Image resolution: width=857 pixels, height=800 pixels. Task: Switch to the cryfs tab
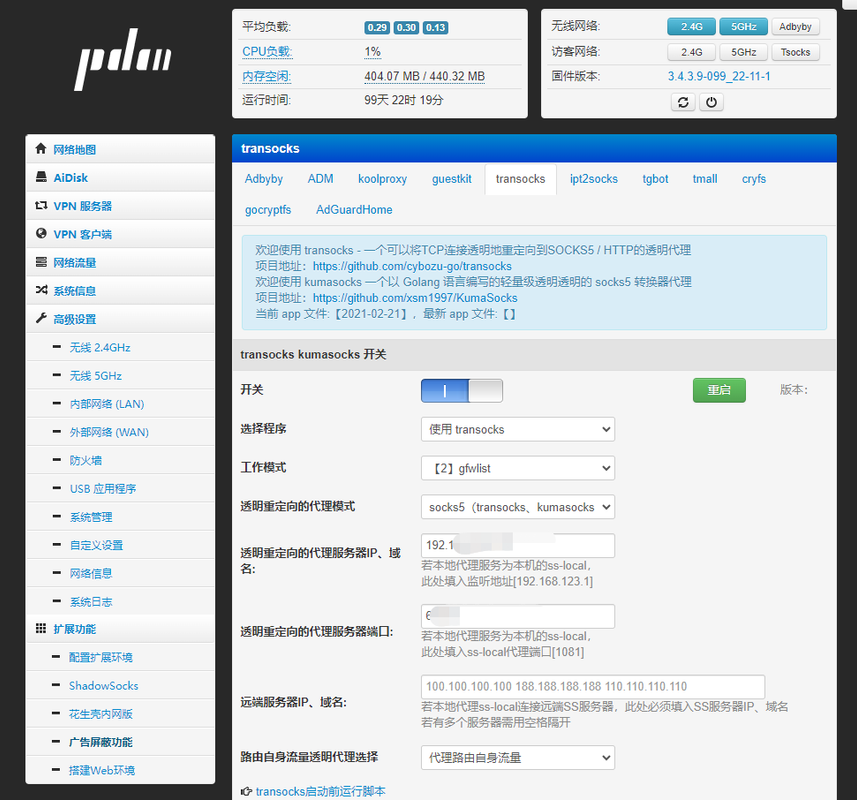pyautogui.click(x=754, y=179)
